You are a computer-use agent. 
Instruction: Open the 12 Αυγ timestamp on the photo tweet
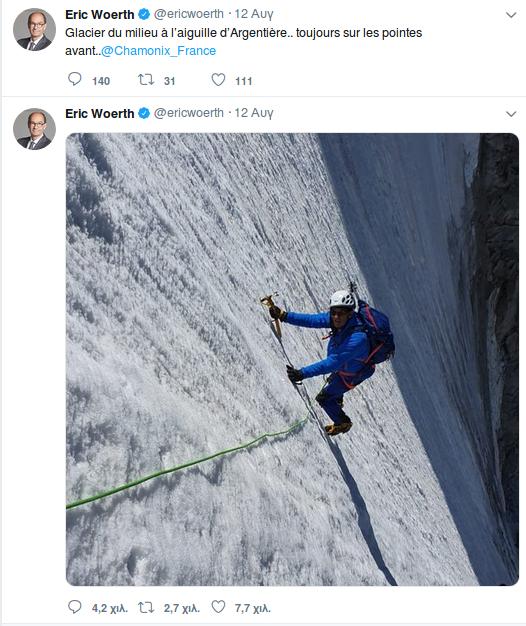(x=254, y=113)
